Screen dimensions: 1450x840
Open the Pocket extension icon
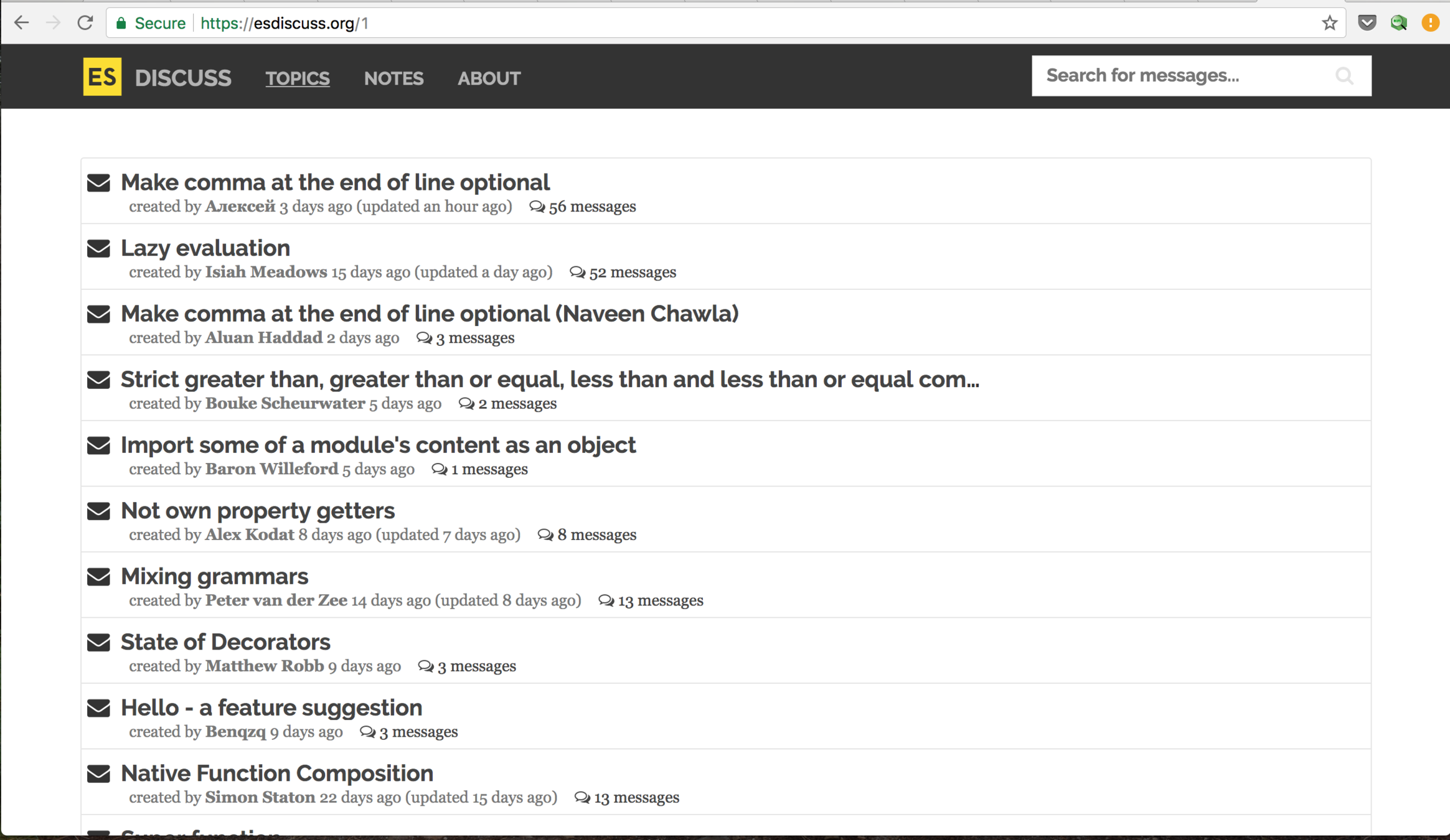[1367, 23]
